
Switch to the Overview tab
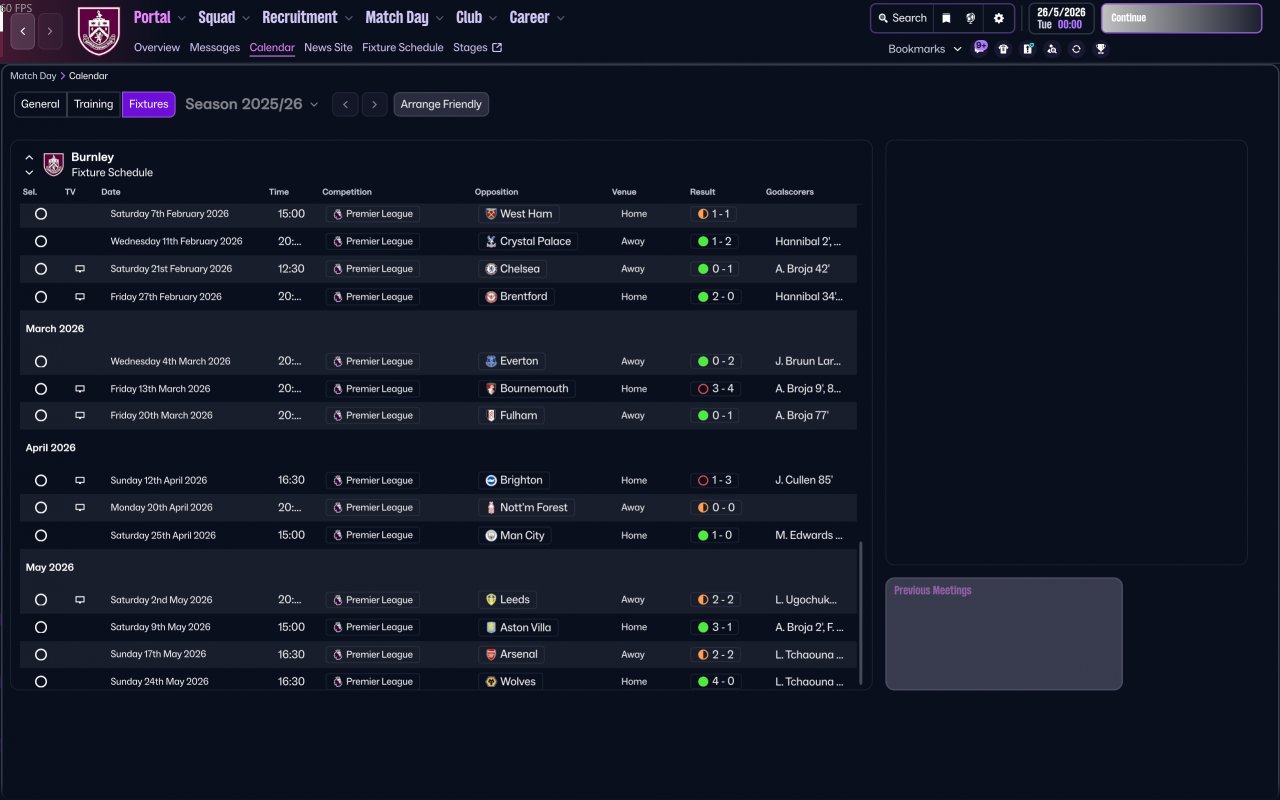click(157, 47)
